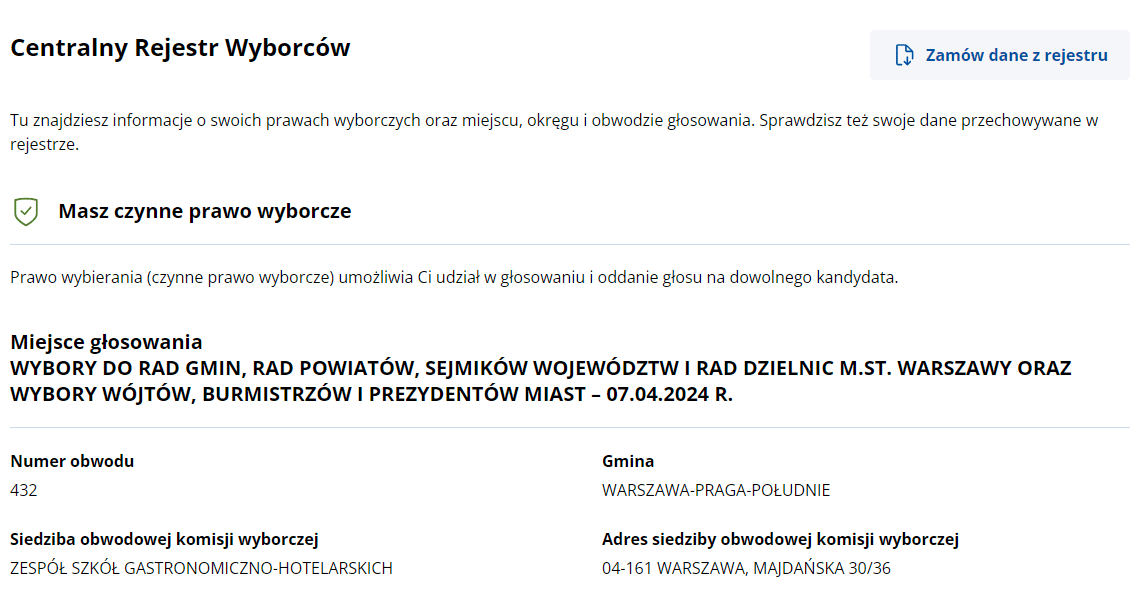1146x598 pixels.
Task: Click the paragraph starting 'Prawo wybierania'
Action: click(x=454, y=278)
